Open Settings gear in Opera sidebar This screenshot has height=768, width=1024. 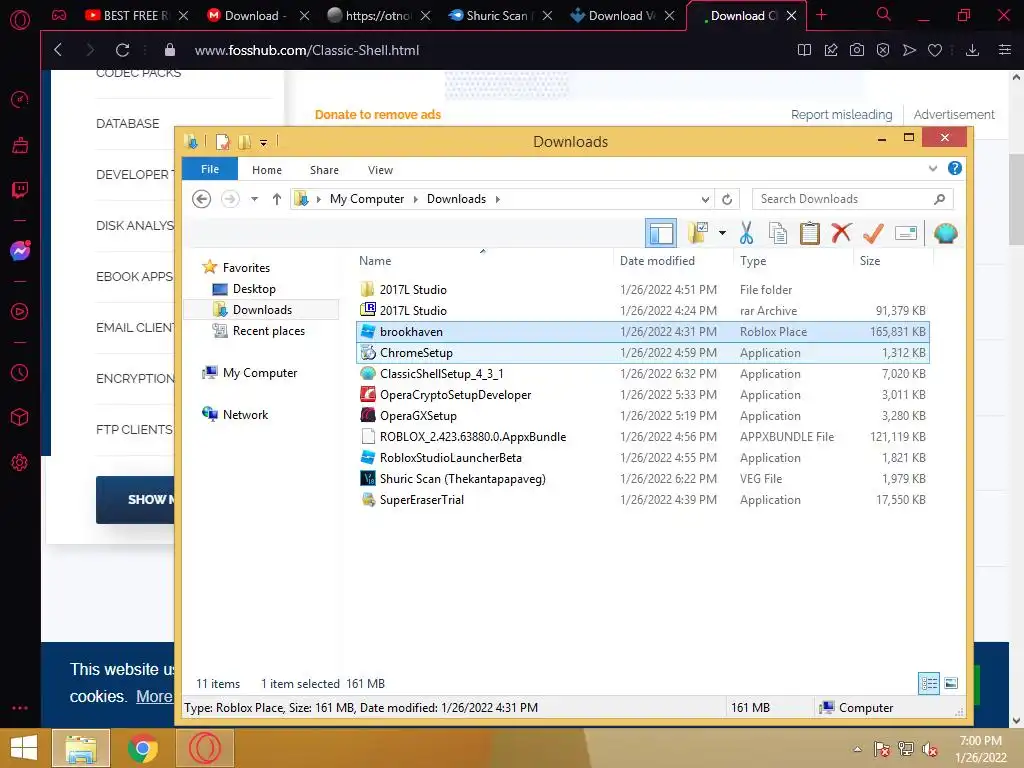[20, 463]
